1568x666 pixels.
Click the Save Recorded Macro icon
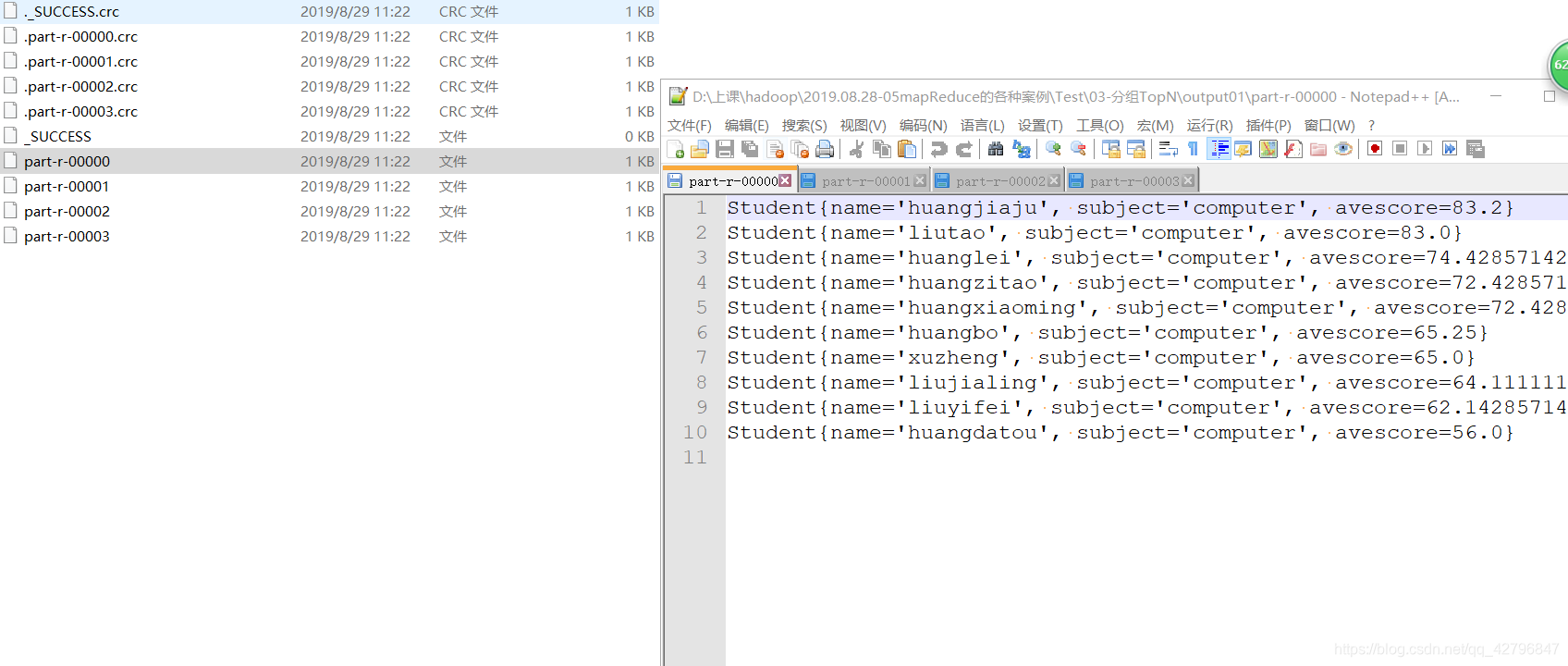[1476, 149]
